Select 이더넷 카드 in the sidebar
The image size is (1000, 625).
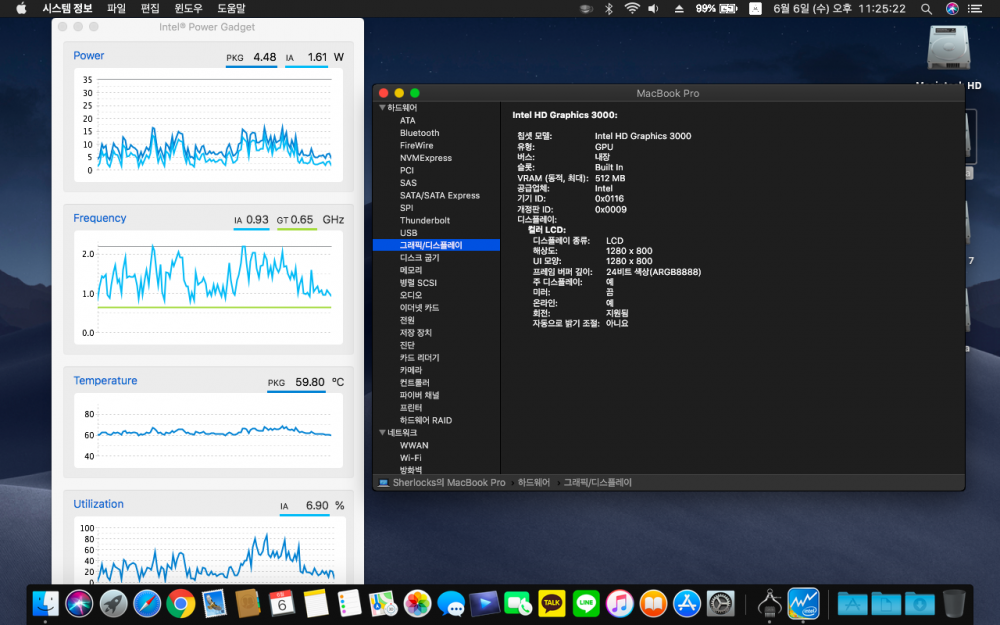pyautogui.click(x=419, y=307)
